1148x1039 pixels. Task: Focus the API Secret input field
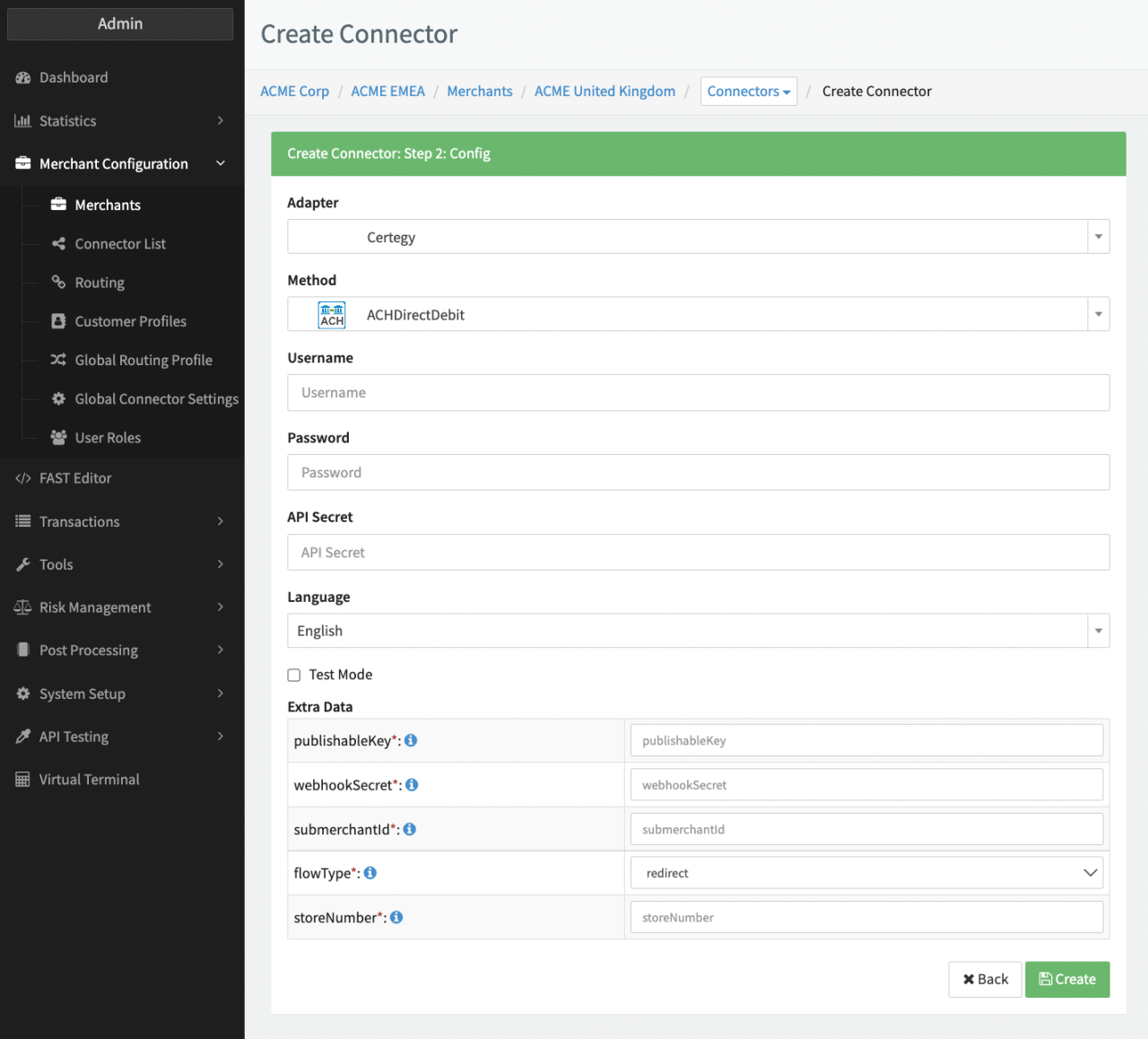coord(698,553)
